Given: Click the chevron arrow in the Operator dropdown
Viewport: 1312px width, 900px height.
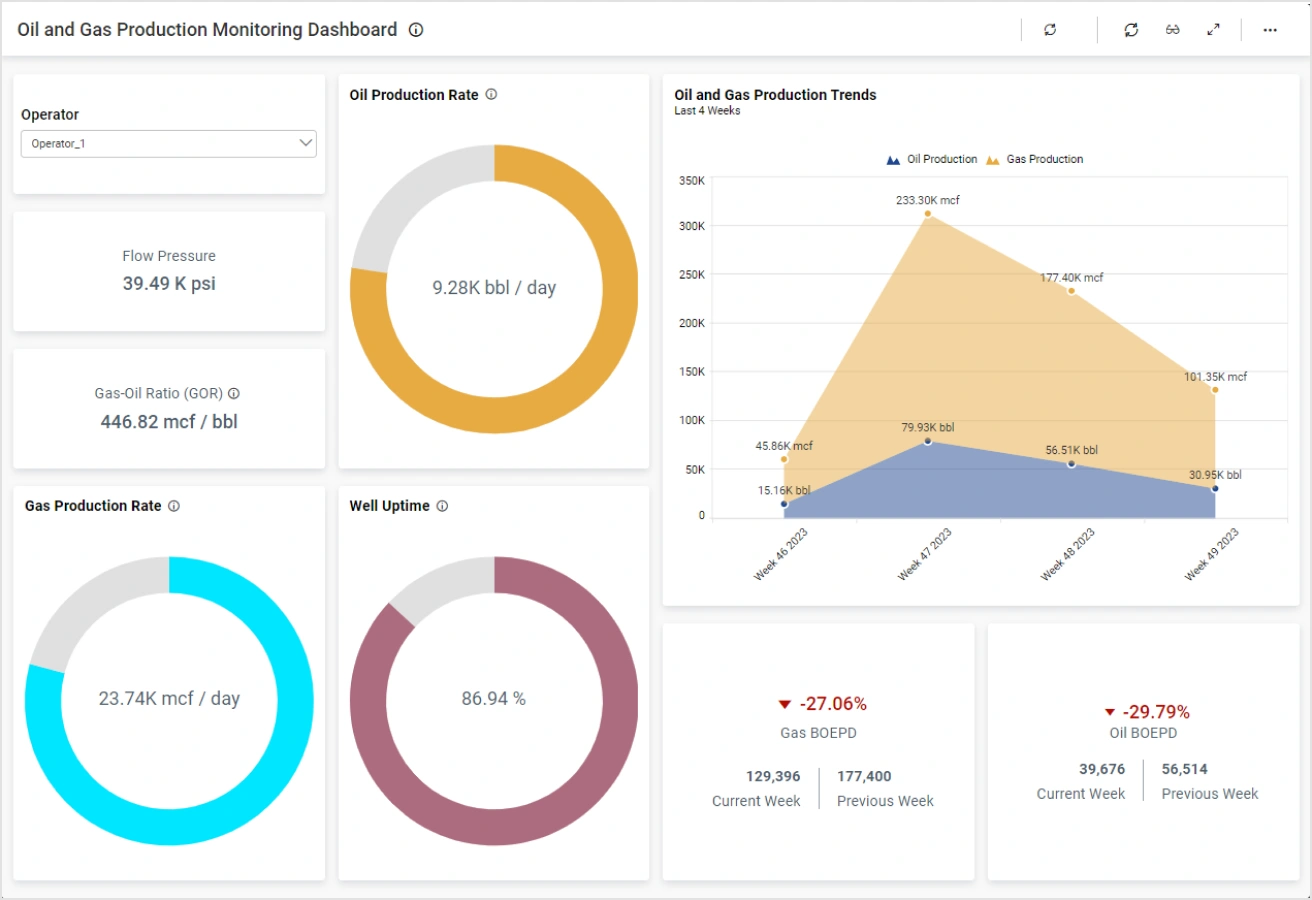Looking at the screenshot, I should [306, 144].
